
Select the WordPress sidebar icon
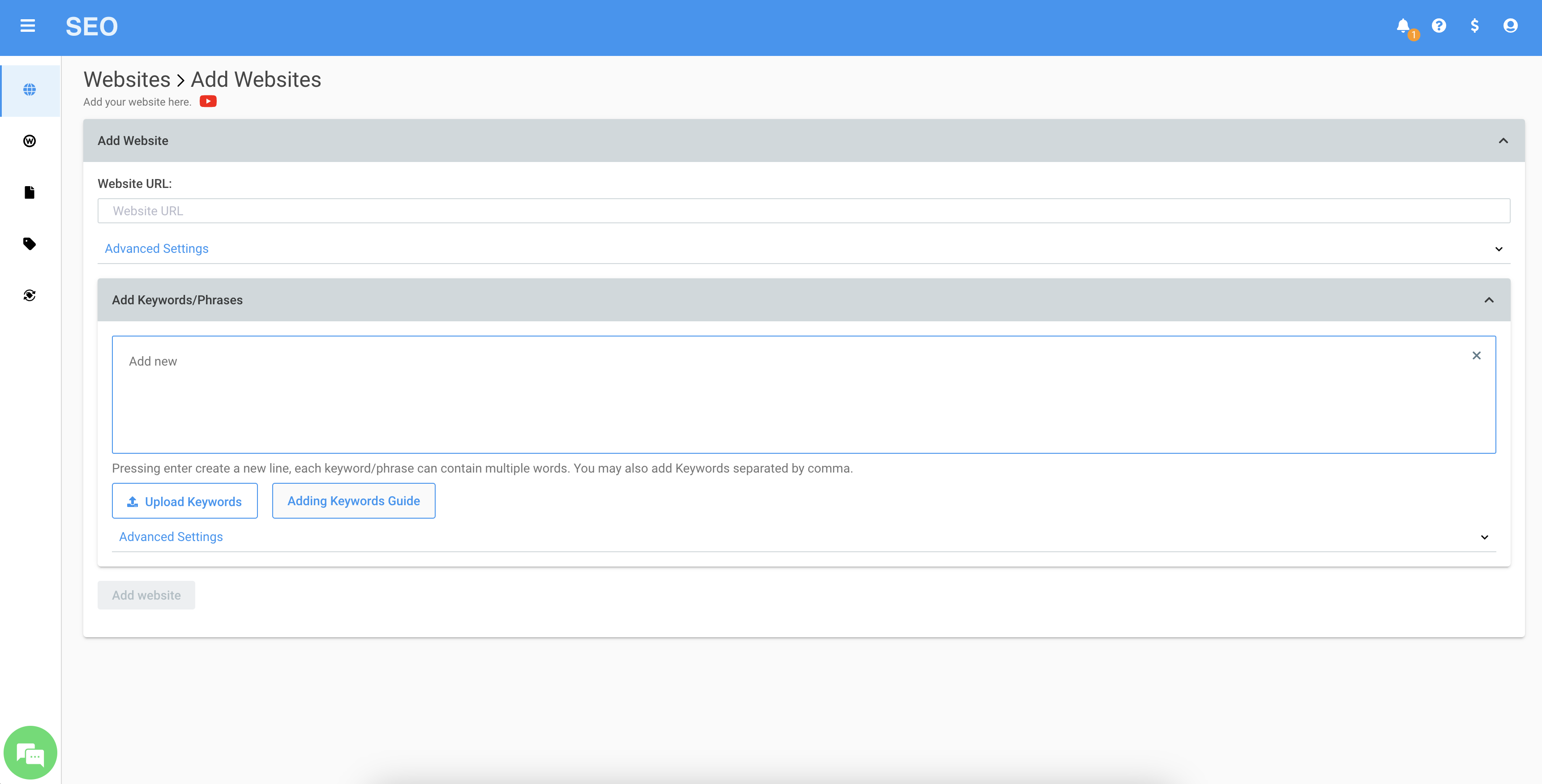click(x=30, y=141)
